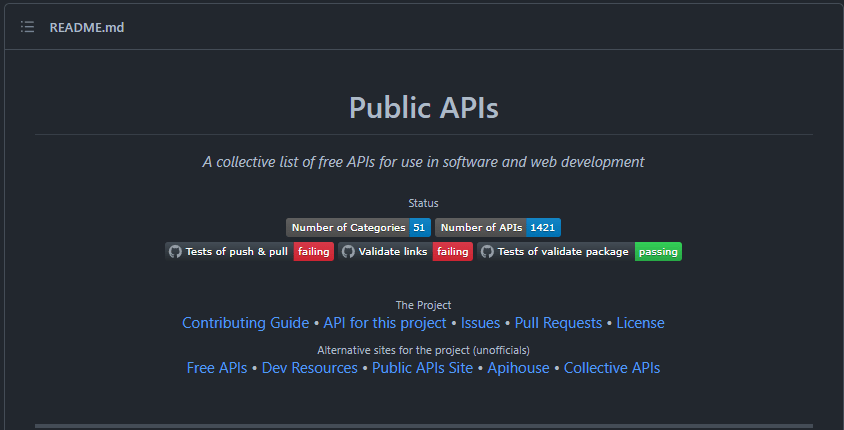Click the red failing status on push & pull
844x430 pixels.
314,251
